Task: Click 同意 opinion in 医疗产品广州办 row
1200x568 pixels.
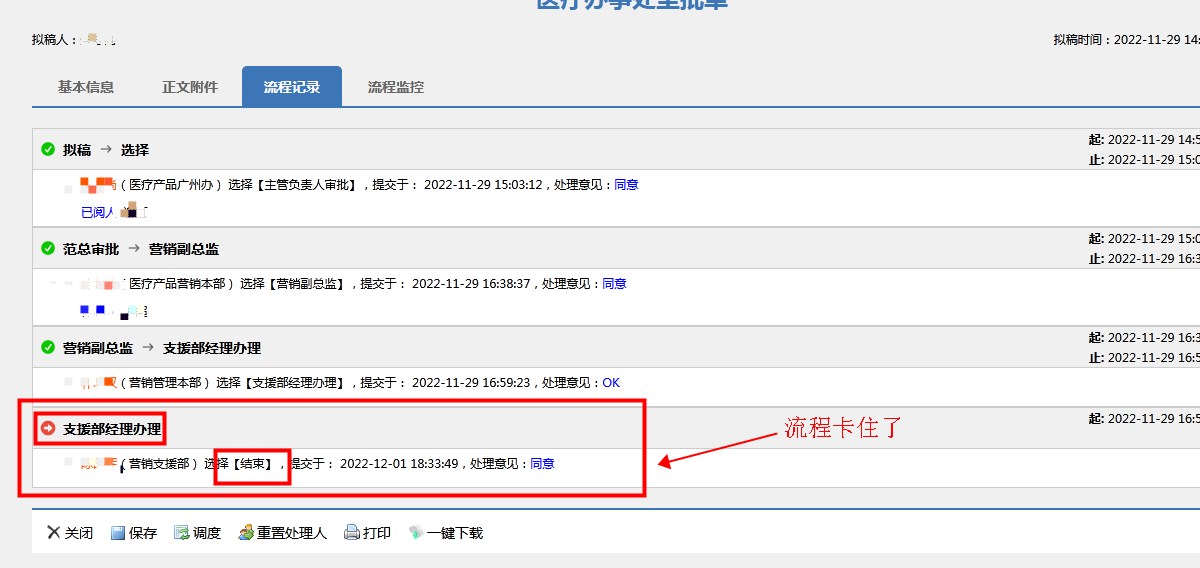Action: tap(626, 185)
